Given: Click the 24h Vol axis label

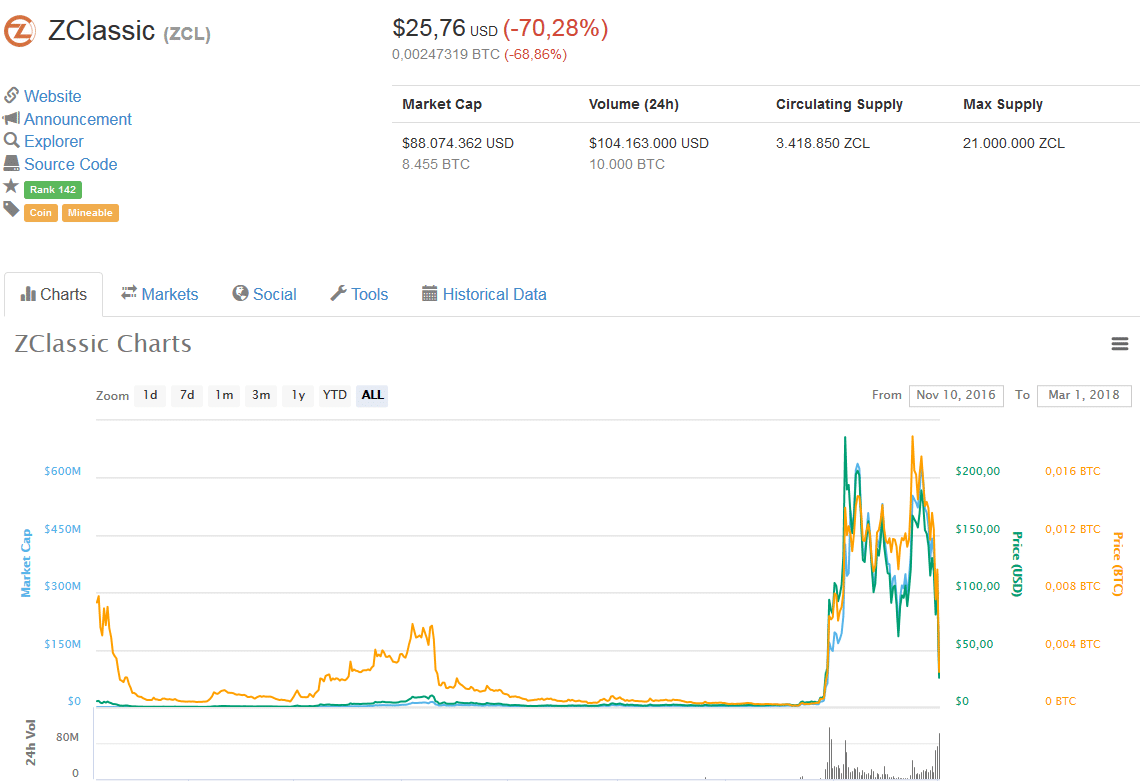Looking at the screenshot, I should [31, 743].
